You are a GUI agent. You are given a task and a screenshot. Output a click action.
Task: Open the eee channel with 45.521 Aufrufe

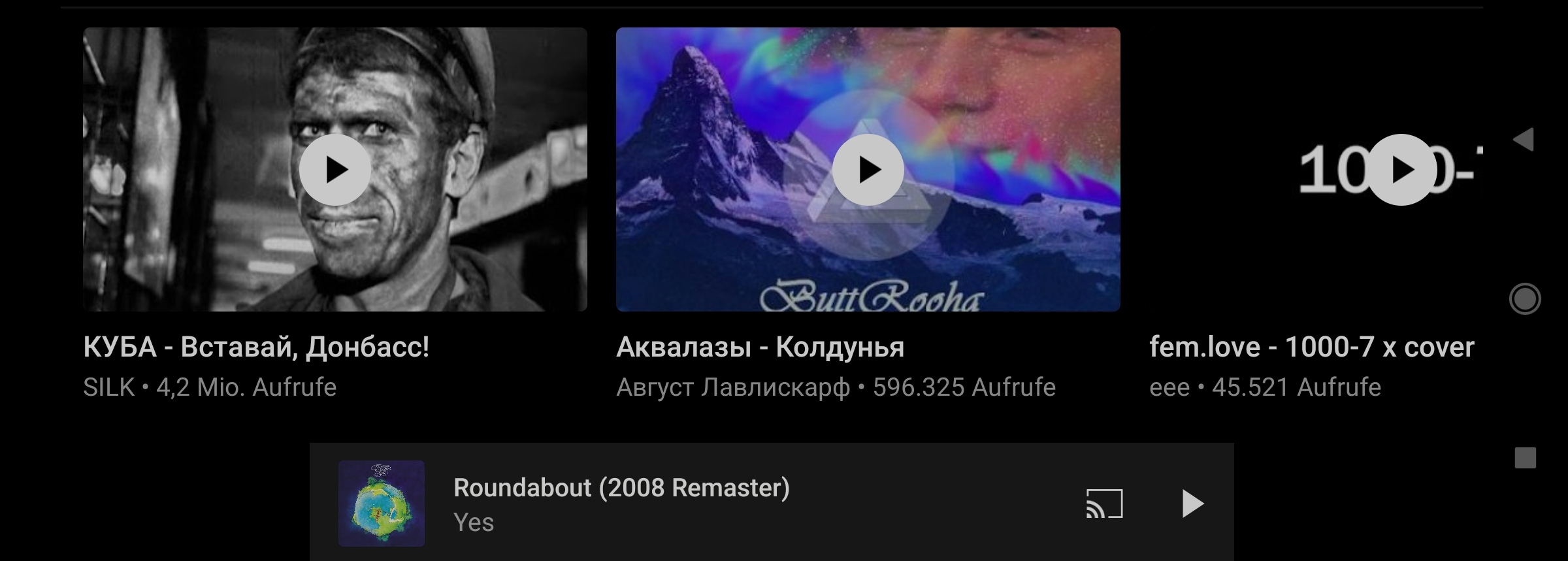click(1265, 387)
